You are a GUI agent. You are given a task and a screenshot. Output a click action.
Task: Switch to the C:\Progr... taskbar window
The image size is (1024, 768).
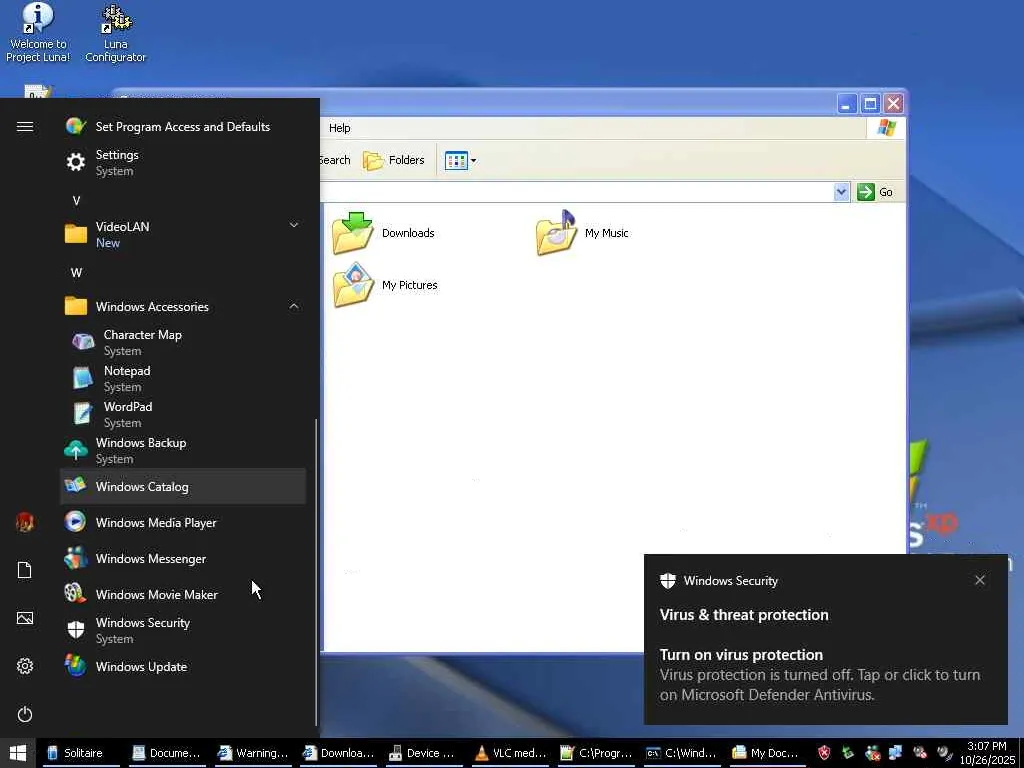596,753
